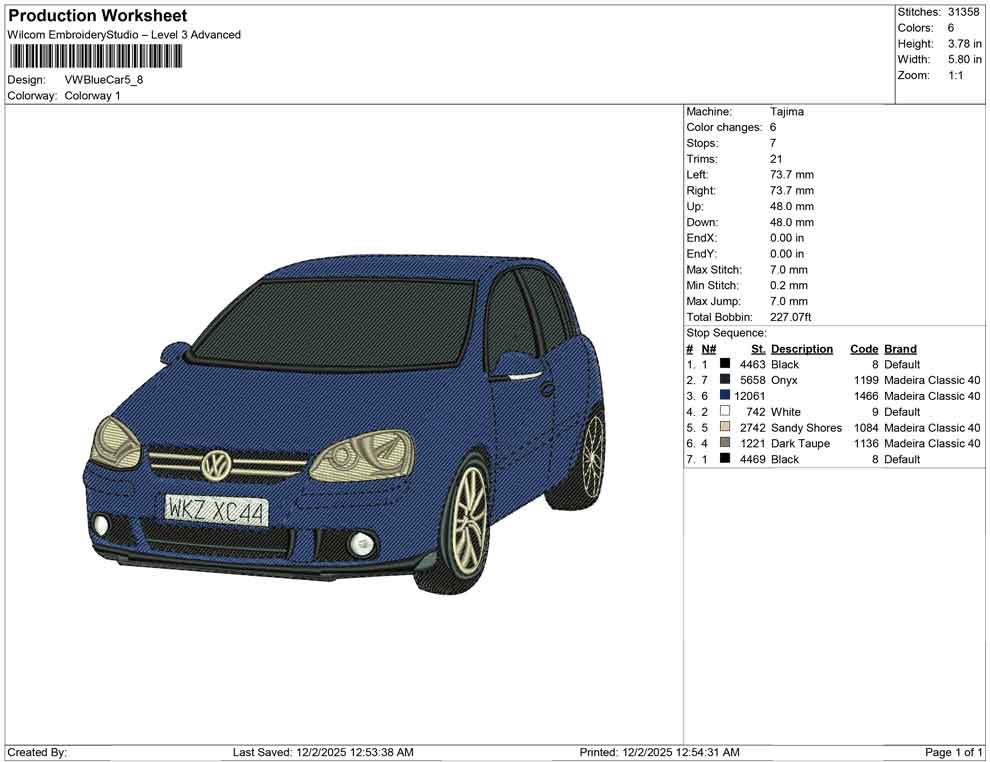
Task: Click the Black color chip for stop 1
Action: point(724,364)
